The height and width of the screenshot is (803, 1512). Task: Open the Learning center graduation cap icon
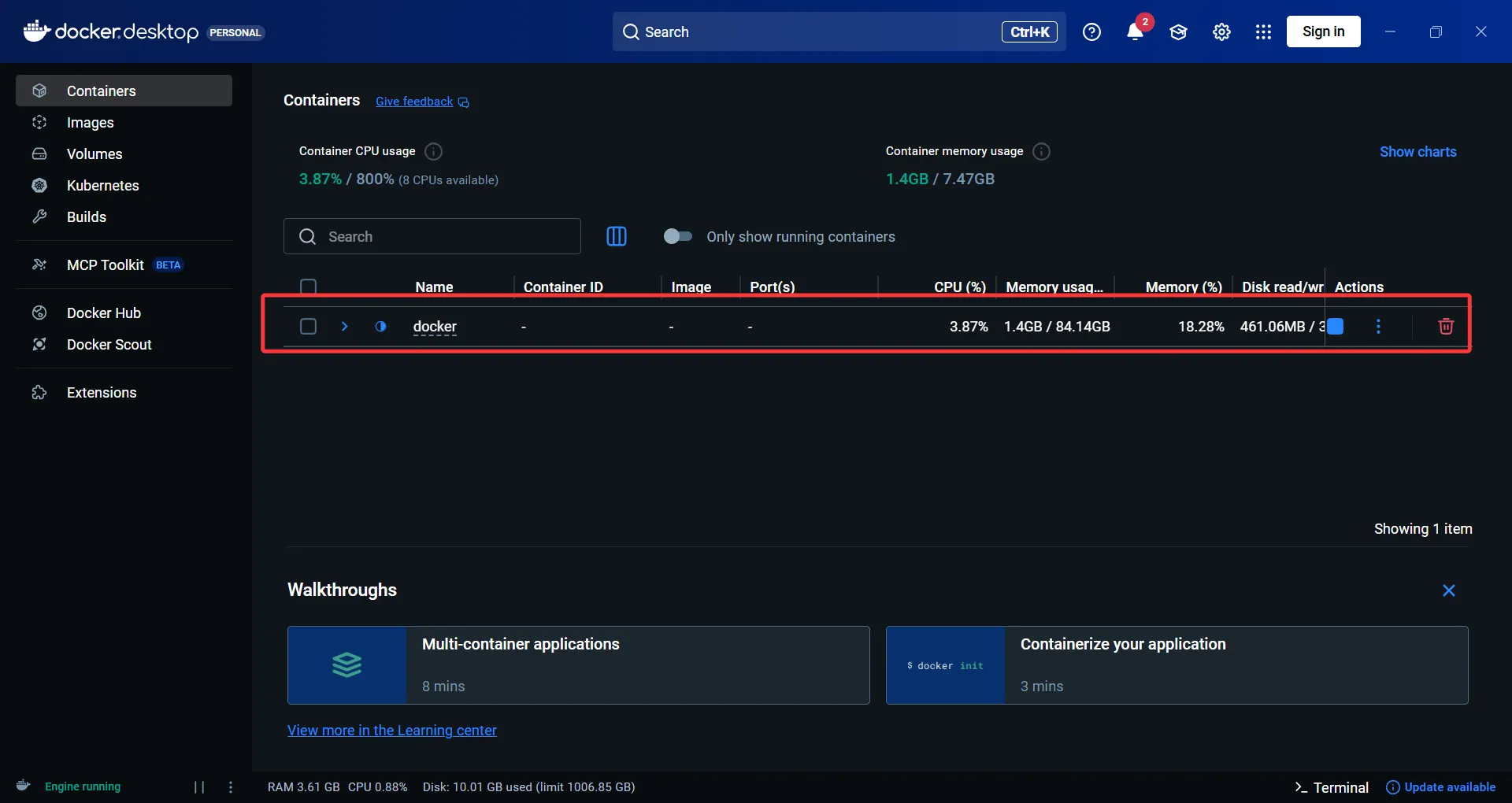coord(1178,31)
